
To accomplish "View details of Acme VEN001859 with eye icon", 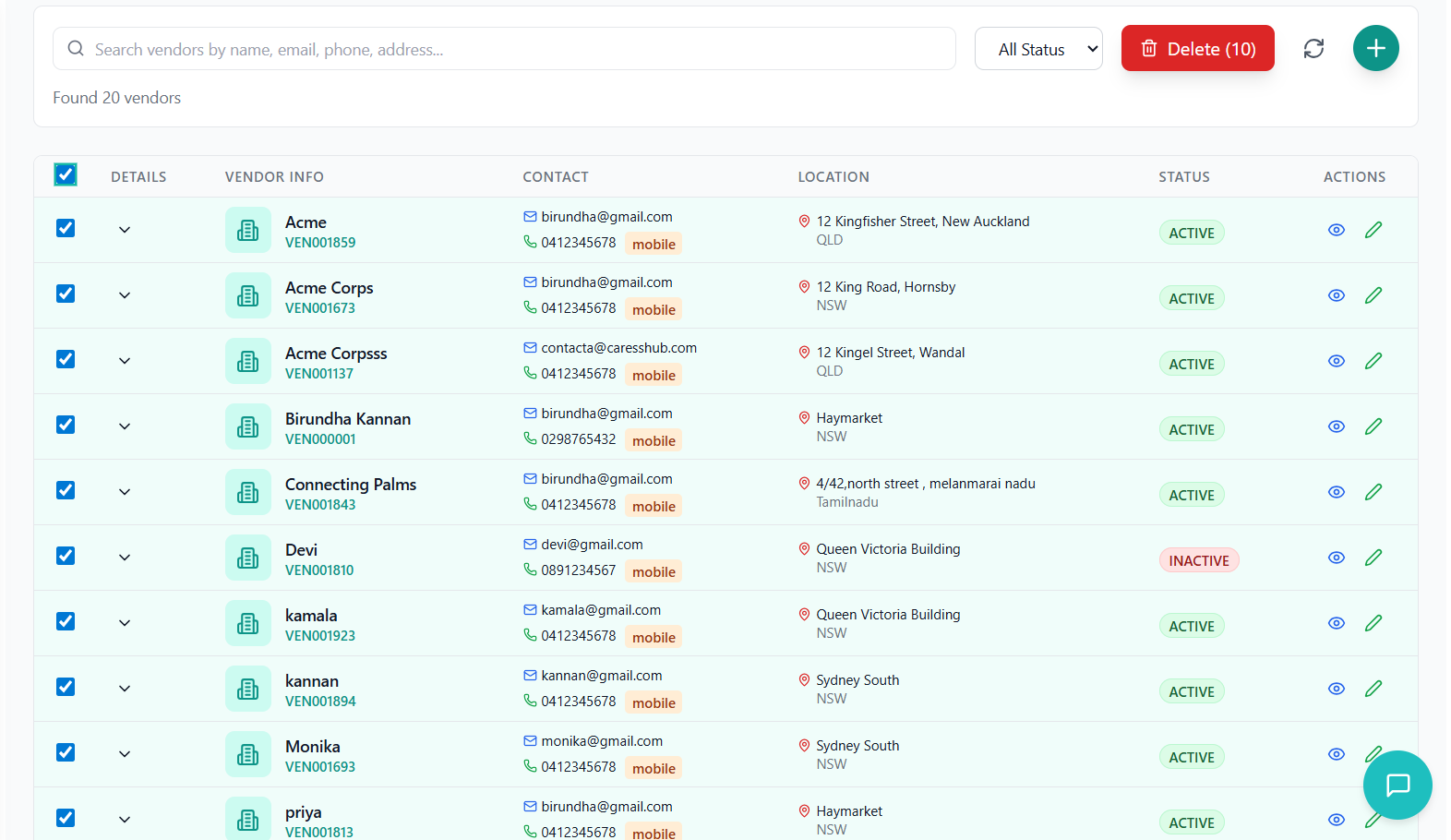I will 1336,230.
